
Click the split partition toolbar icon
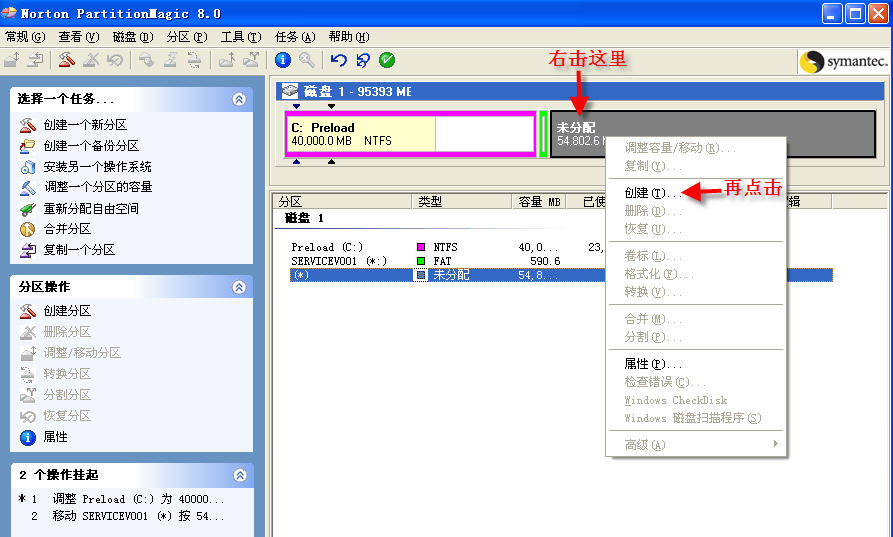pos(251,59)
